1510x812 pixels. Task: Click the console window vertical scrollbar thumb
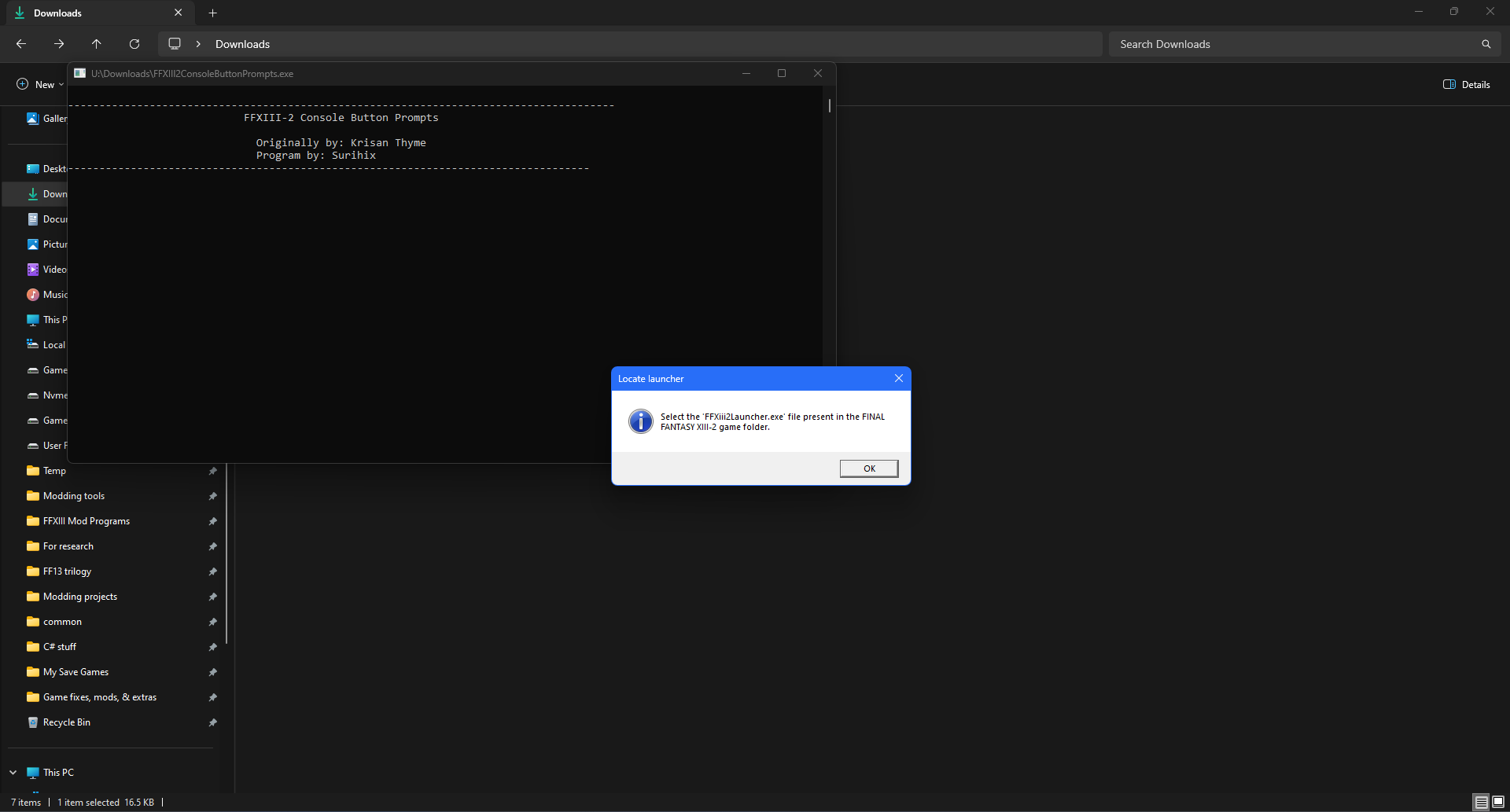[829, 105]
